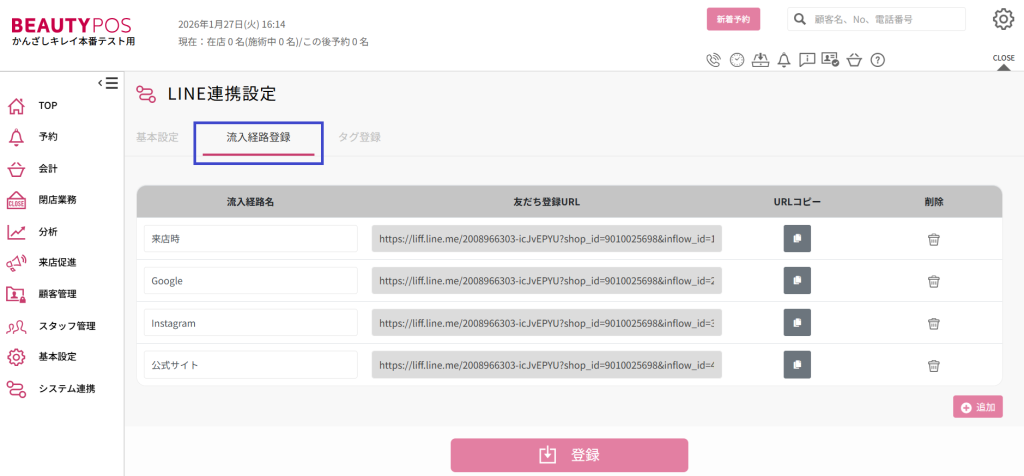
Task: Click the 追加 add button
Action: coord(977,407)
